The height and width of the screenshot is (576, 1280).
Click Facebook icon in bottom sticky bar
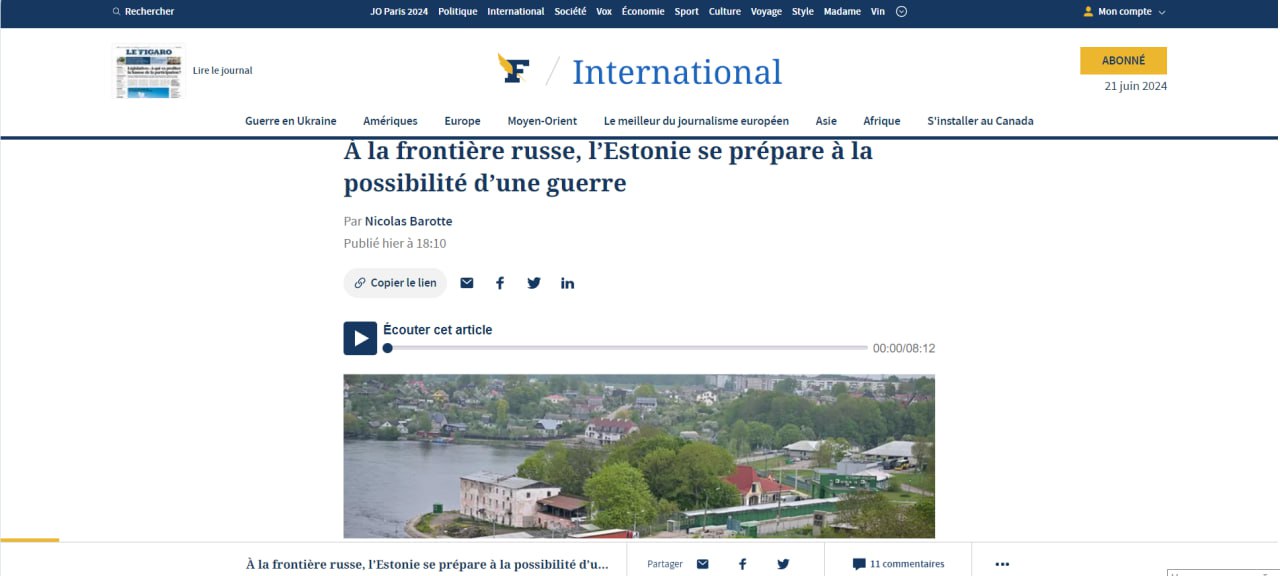pos(742,564)
